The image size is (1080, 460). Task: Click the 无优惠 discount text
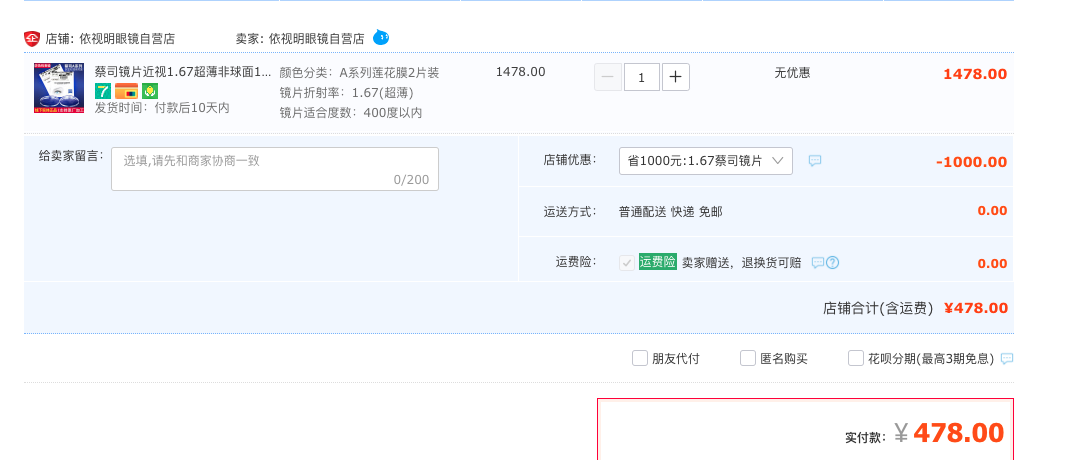point(792,73)
